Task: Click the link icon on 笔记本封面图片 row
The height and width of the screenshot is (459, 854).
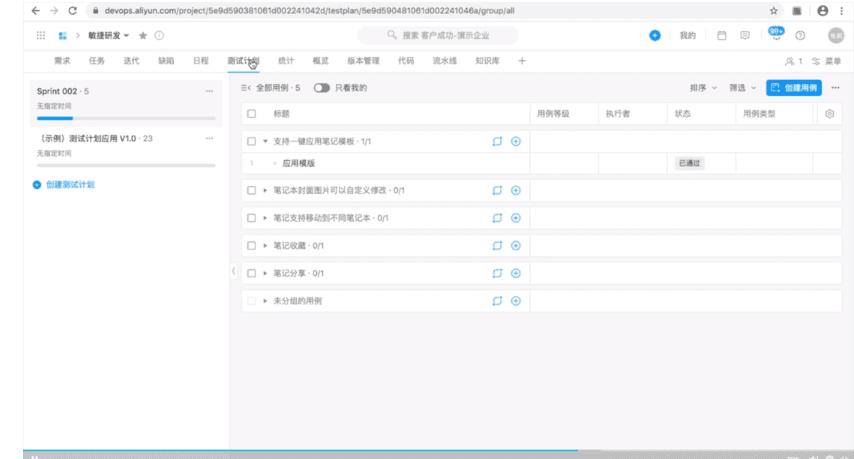Action: pyautogui.click(x=497, y=191)
